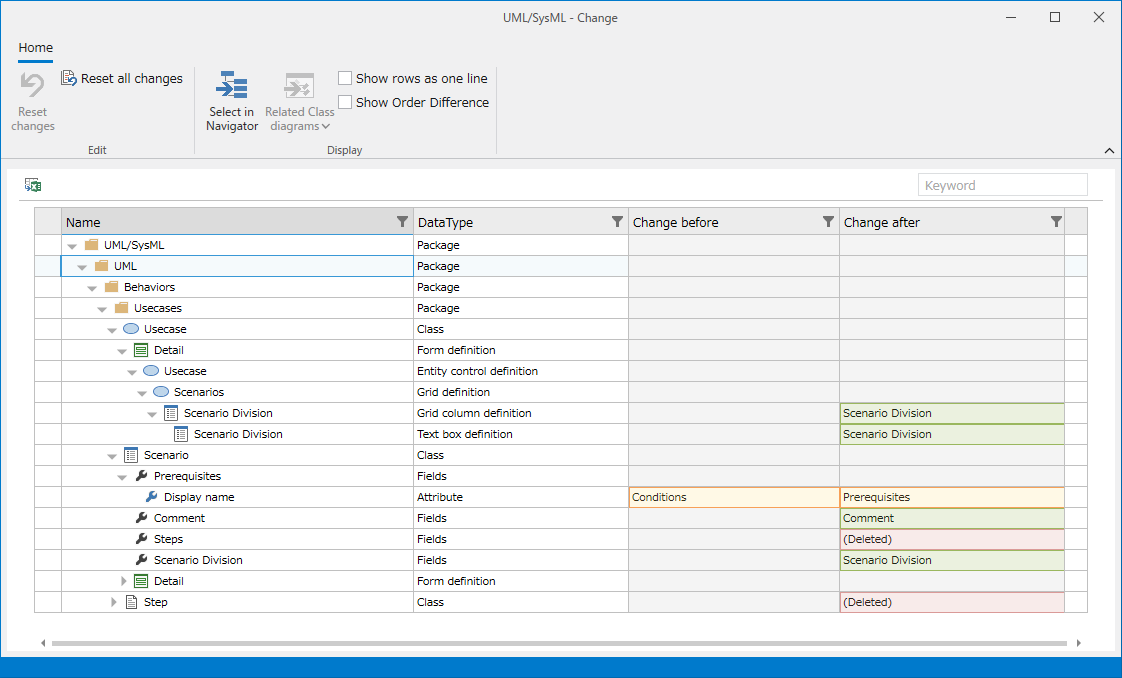
Task: Click the UML/SysML folder icon
Action: (91, 245)
